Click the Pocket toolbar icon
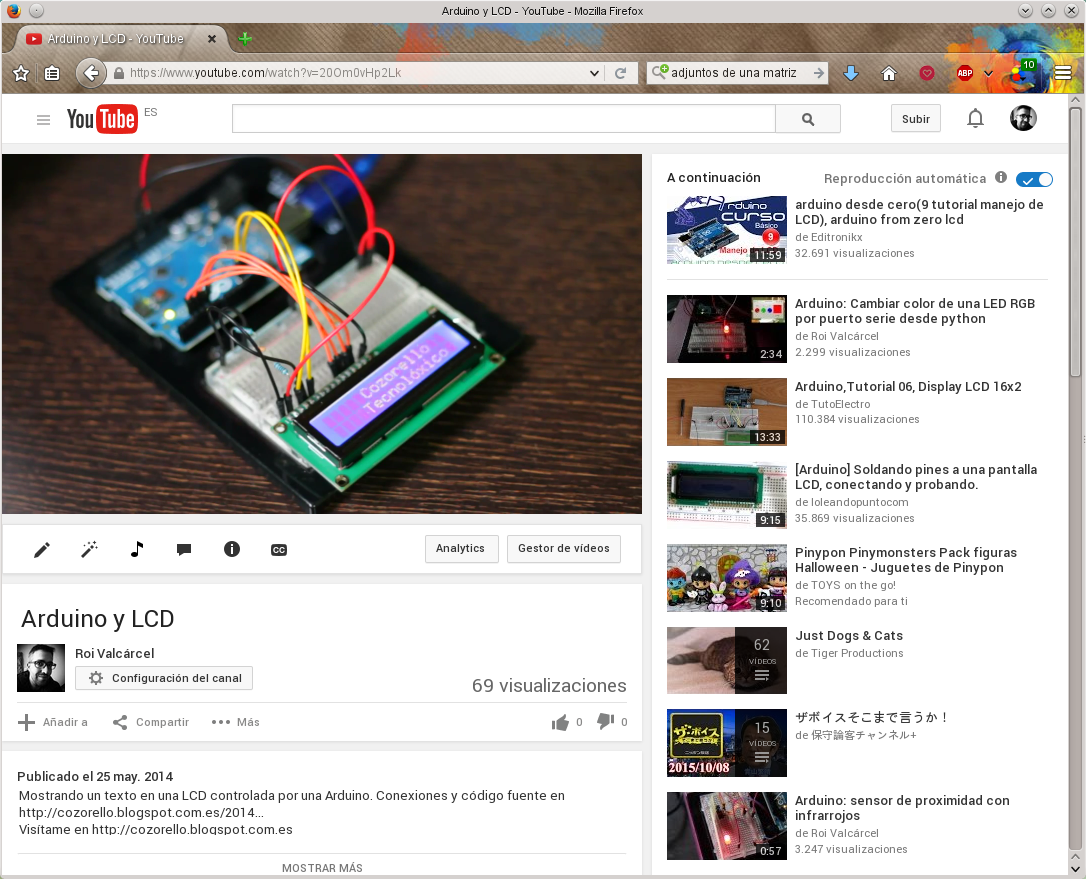The height and width of the screenshot is (879, 1086). pyautogui.click(x=927, y=73)
